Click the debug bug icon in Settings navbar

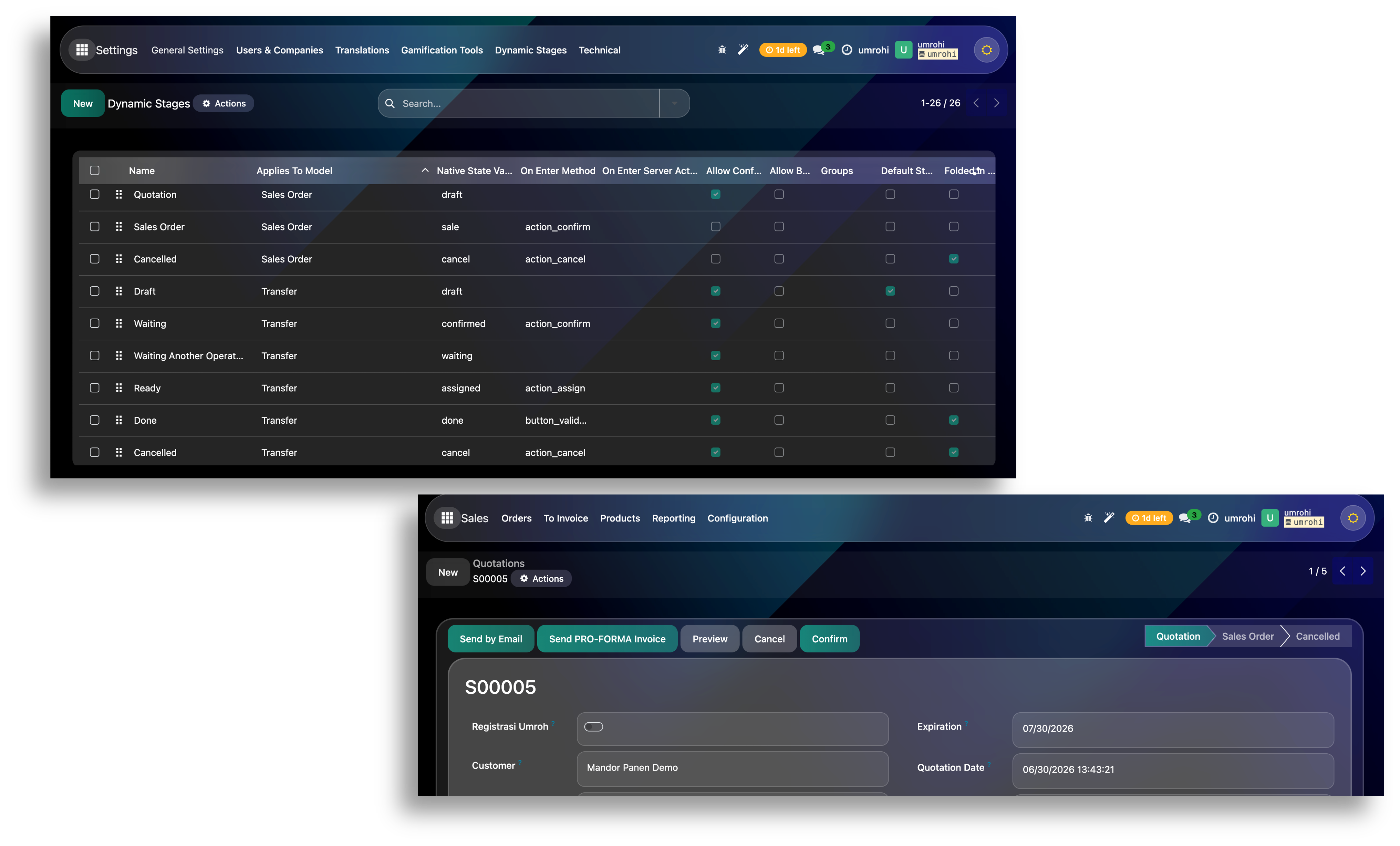coord(722,50)
